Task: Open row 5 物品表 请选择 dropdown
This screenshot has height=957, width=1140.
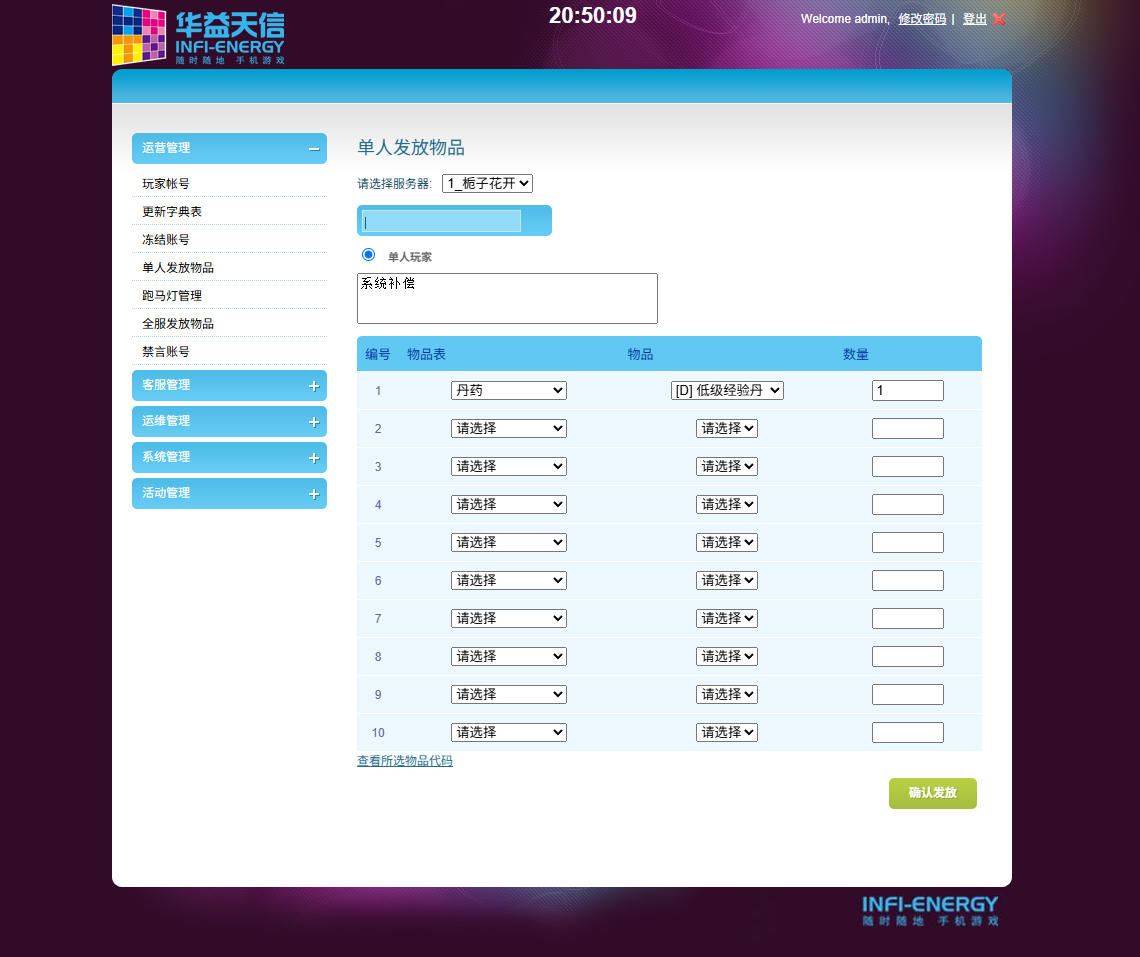Action: (x=509, y=542)
